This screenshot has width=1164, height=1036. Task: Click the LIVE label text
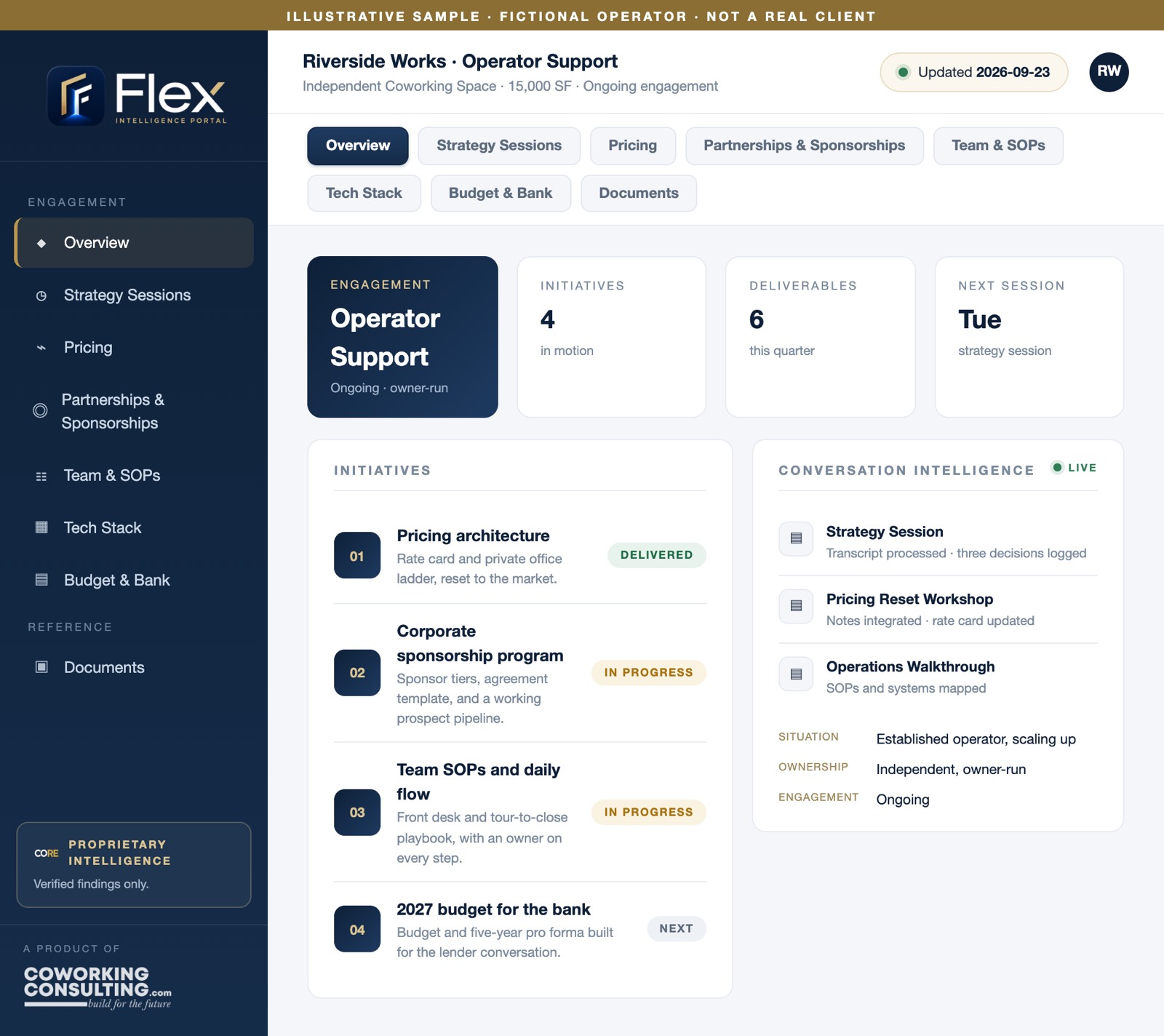[1082, 468]
